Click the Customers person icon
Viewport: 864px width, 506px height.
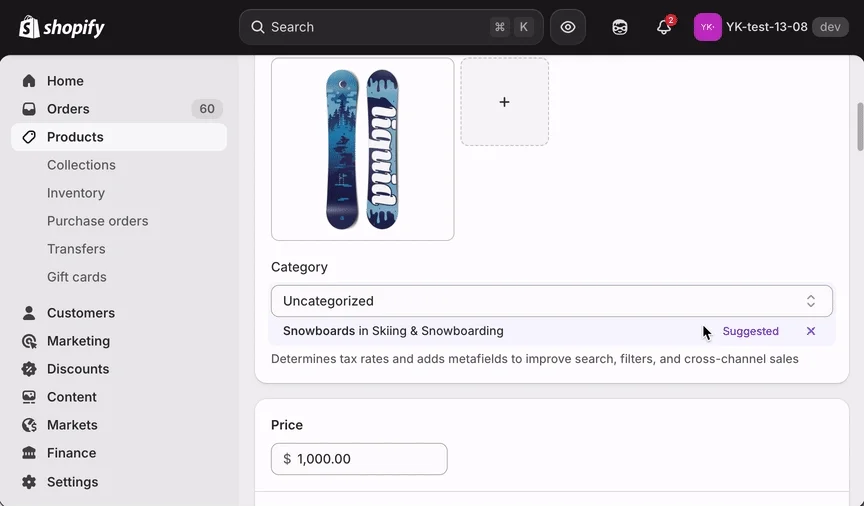pos(29,313)
